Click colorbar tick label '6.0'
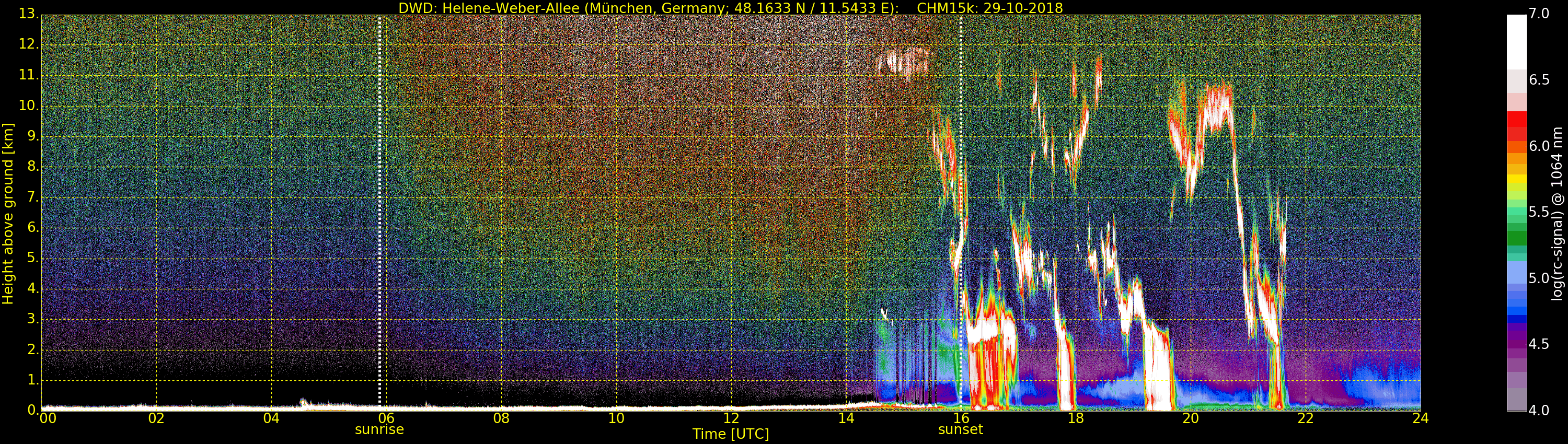This screenshot has width=1568, height=444. (x=1539, y=146)
